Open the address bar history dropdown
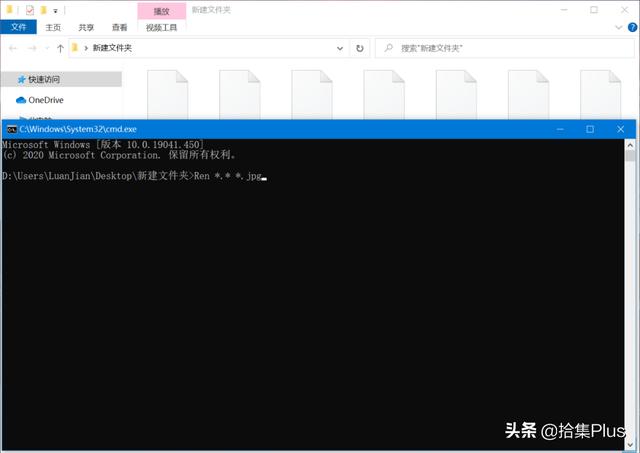 coord(340,47)
